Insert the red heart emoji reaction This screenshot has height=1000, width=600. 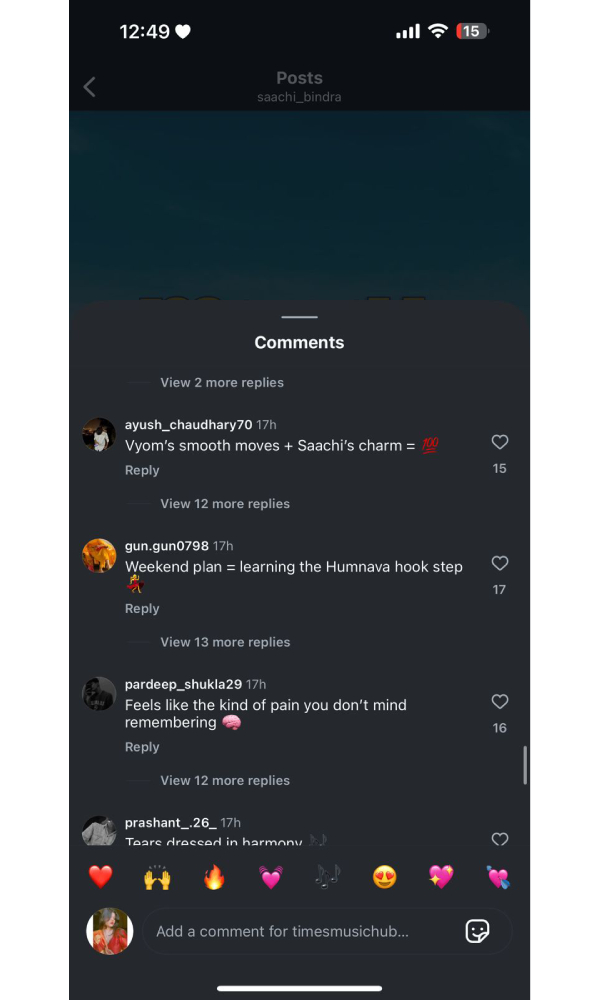coord(100,877)
